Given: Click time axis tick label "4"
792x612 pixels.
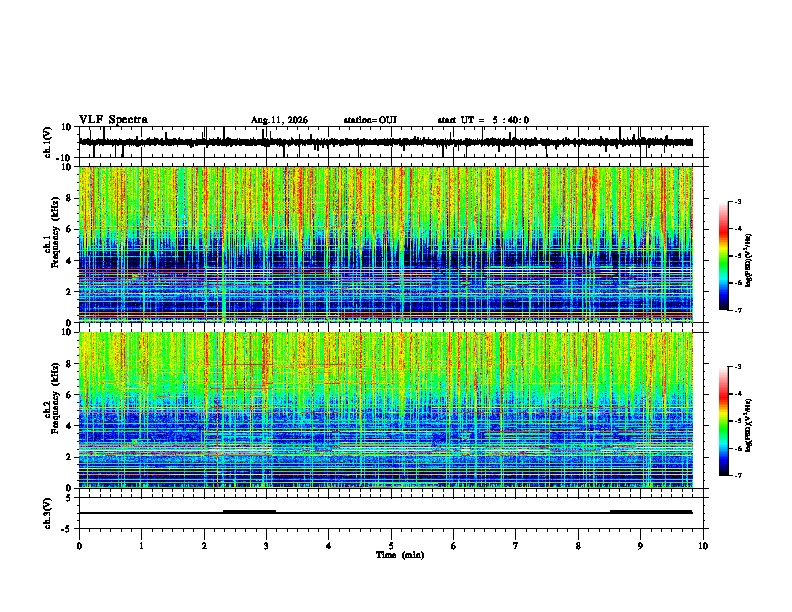Looking at the screenshot, I should [x=329, y=546].
